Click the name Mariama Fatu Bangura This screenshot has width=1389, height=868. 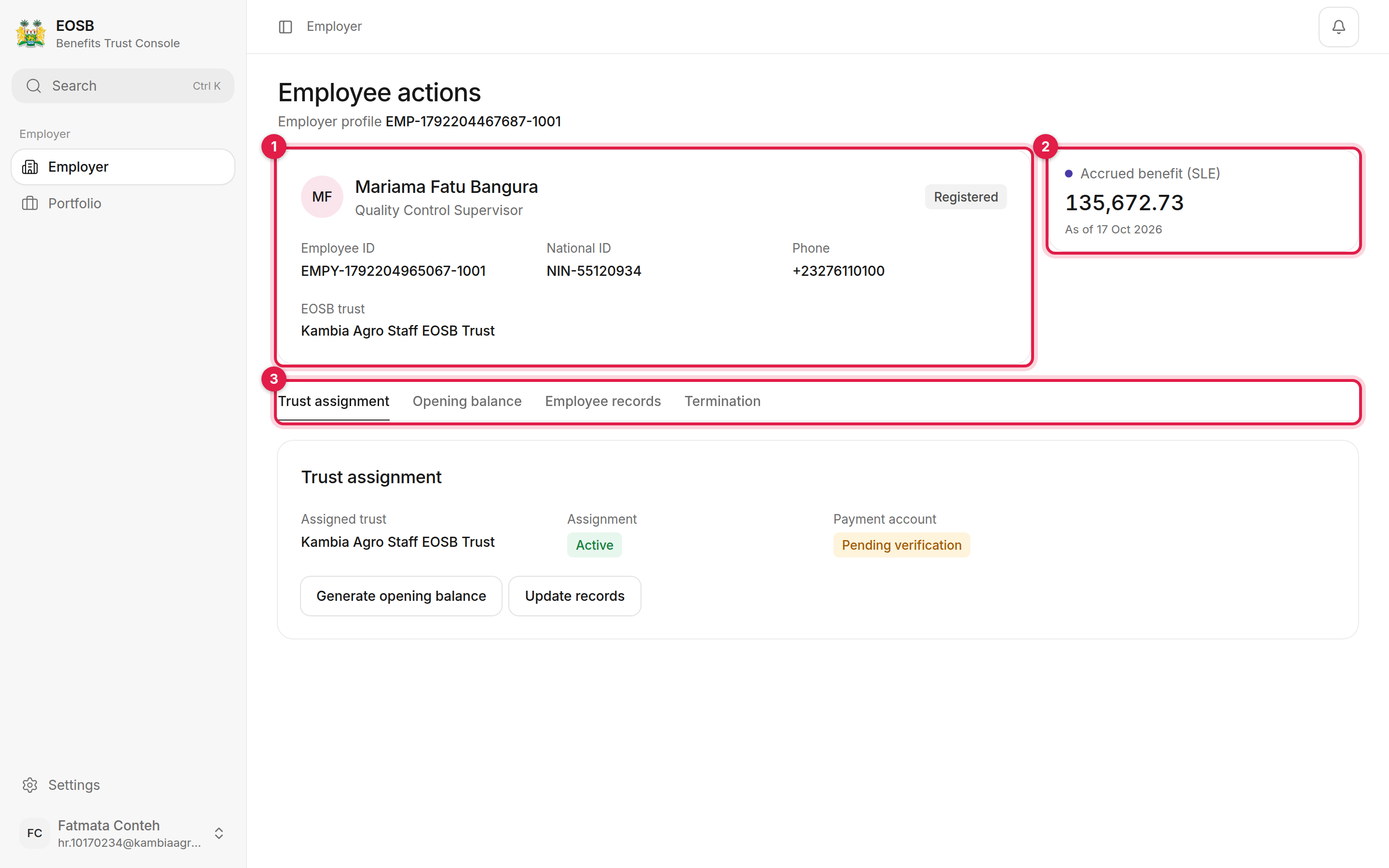tap(446, 187)
